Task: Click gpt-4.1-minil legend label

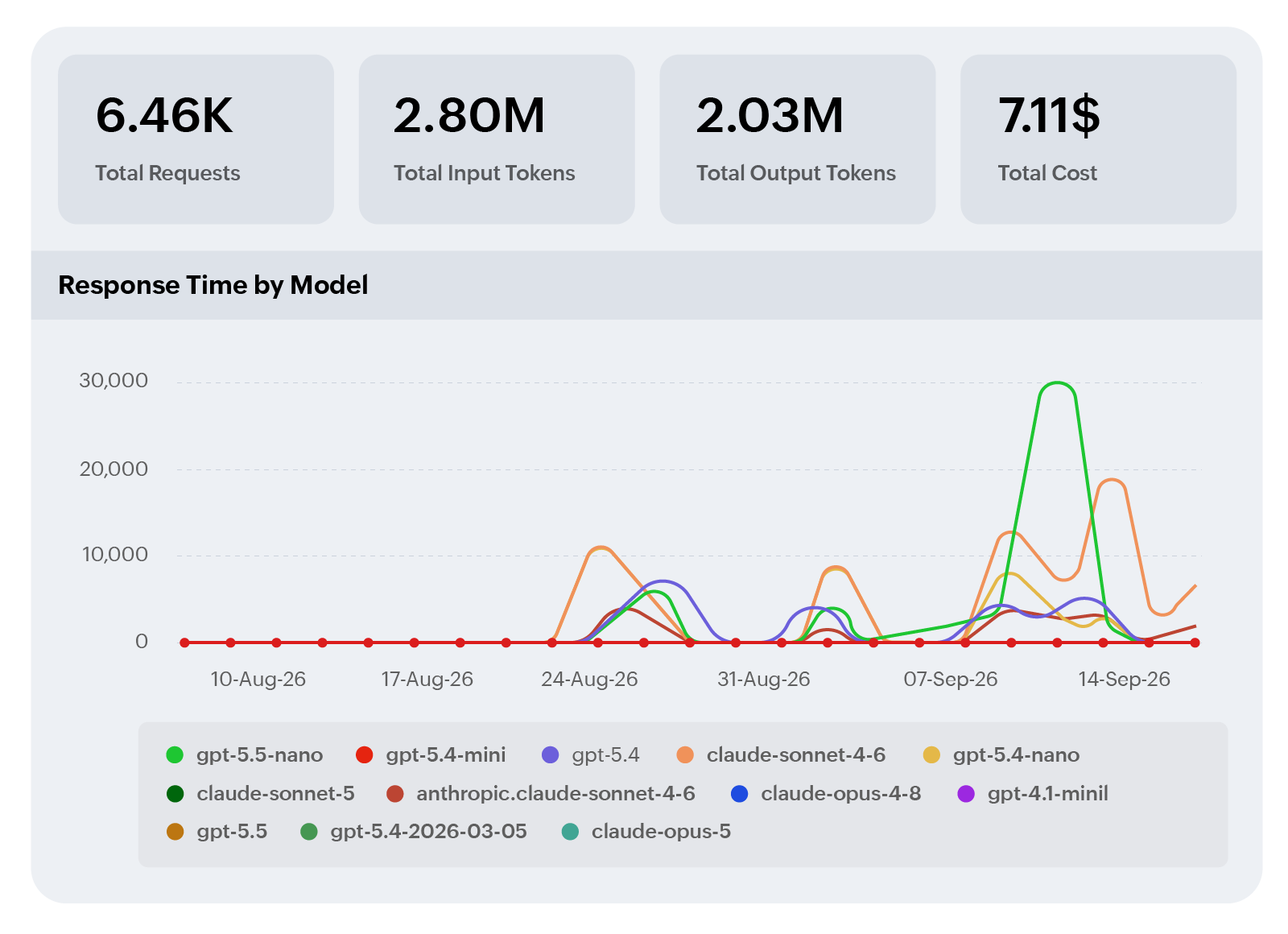Action: [x=1048, y=793]
